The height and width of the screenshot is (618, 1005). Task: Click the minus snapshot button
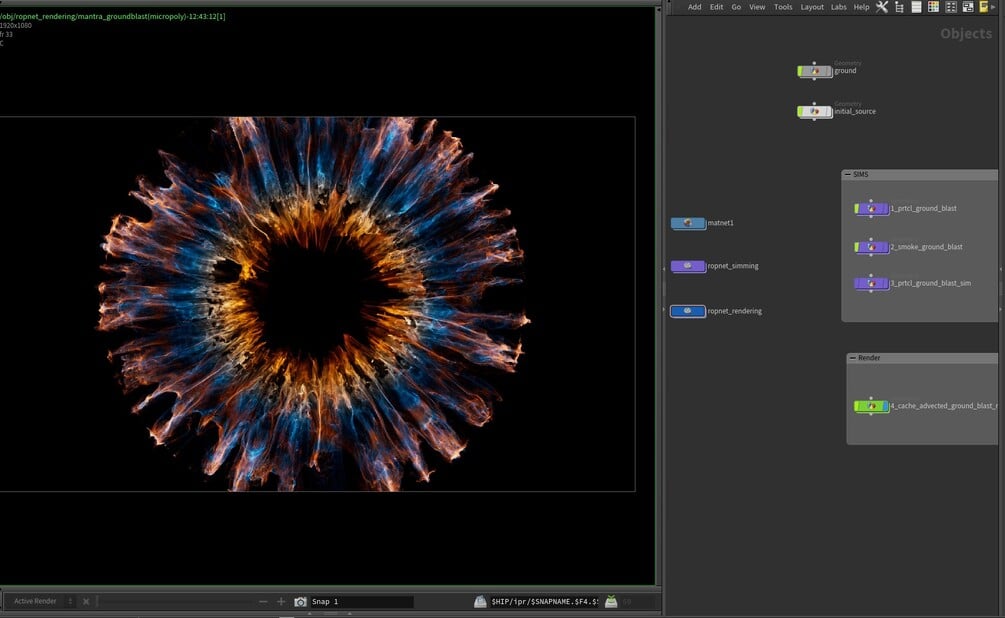click(263, 601)
